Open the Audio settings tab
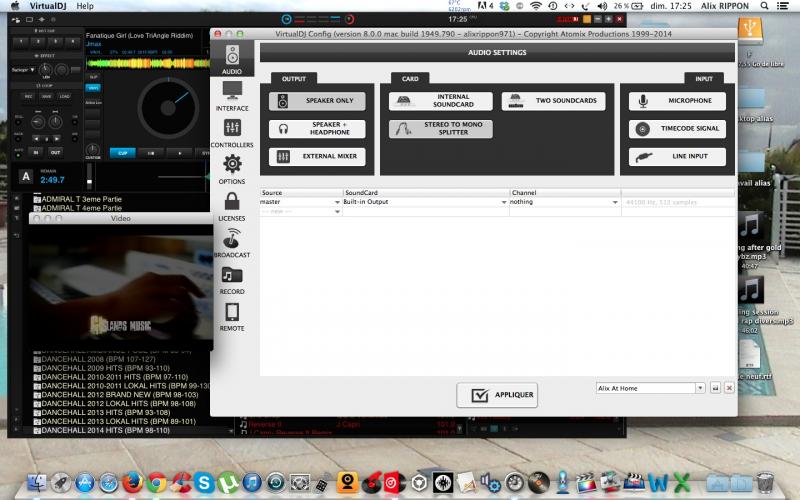The image size is (800, 500). pos(232,59)
